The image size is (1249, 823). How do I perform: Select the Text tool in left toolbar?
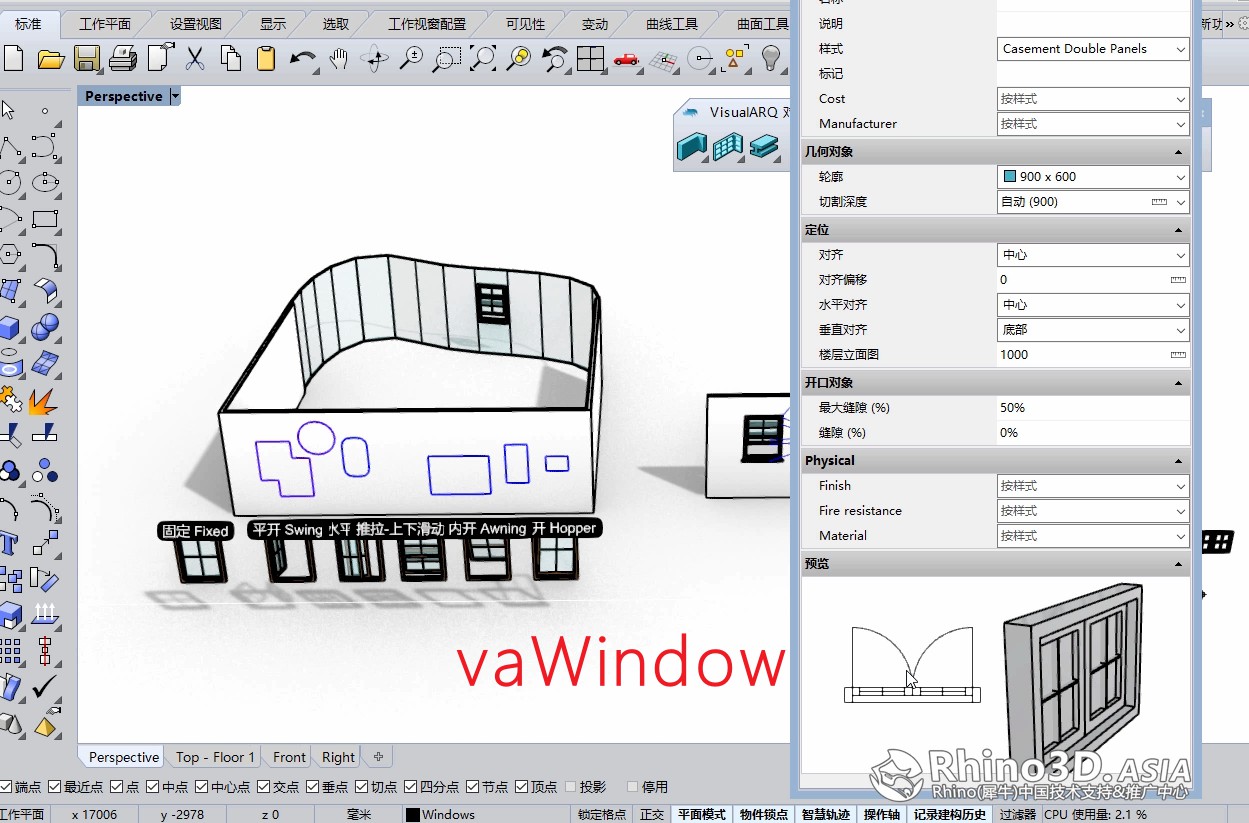pos(10,543)
